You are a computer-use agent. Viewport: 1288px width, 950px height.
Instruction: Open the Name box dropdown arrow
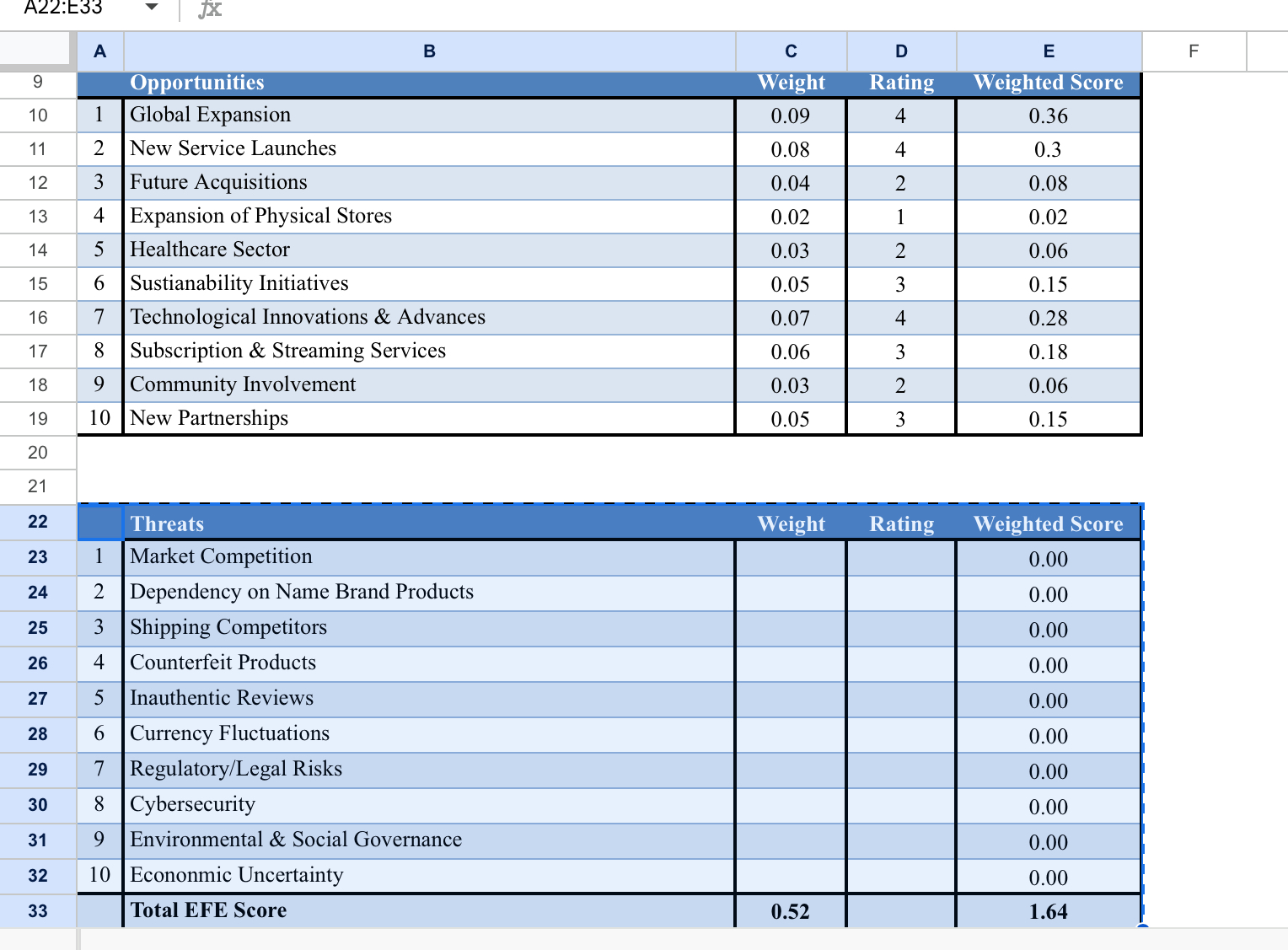click(151, 7)
